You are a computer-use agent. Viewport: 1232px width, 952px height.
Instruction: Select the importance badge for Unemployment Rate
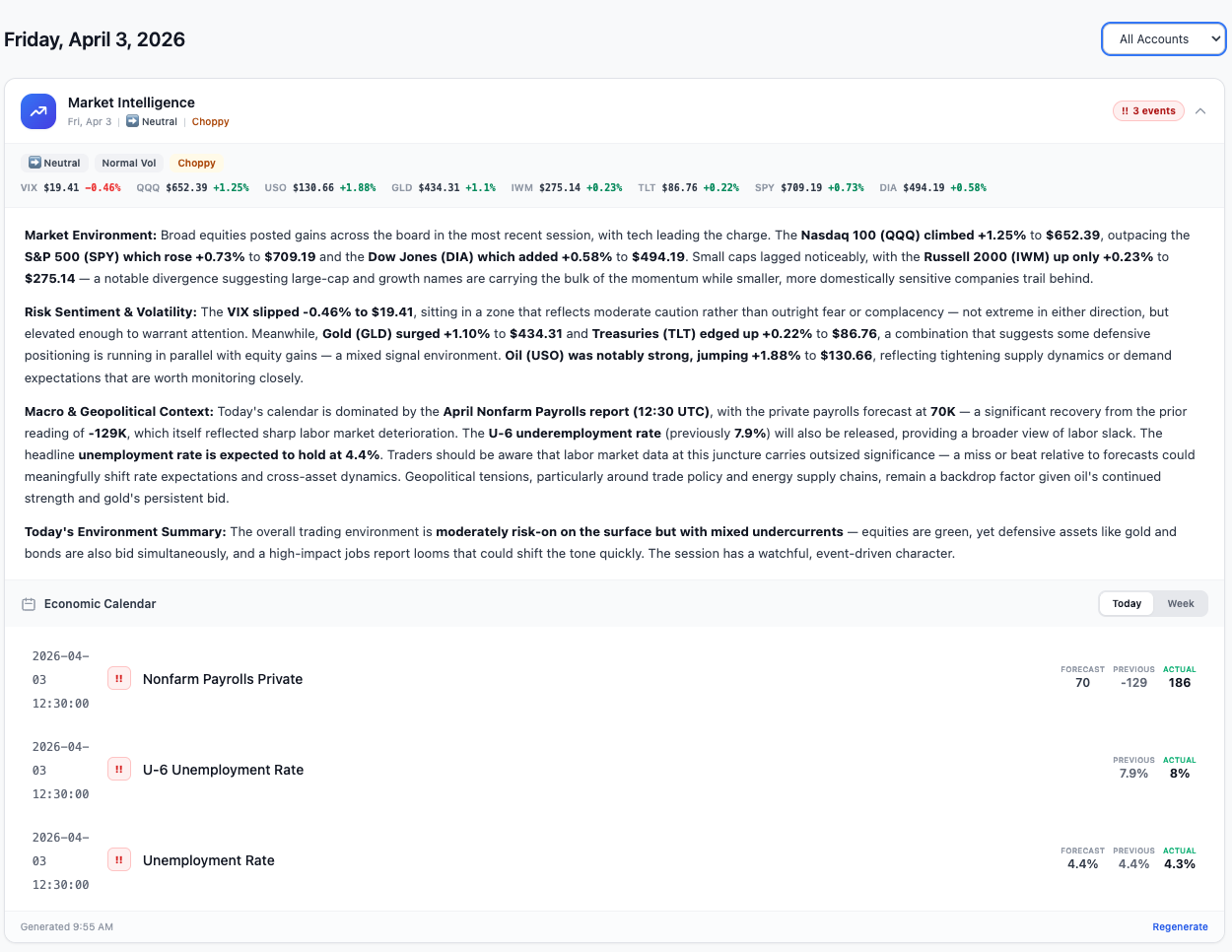tap(118, 859)
